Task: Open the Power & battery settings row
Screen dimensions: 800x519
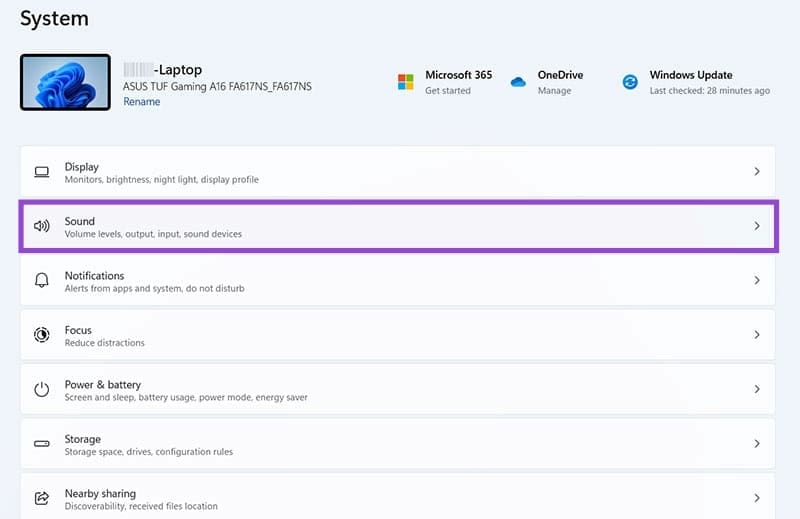Action: click(398, 390)
